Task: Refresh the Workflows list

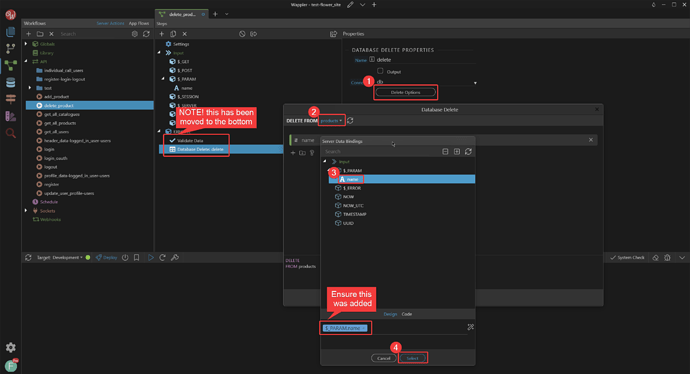Action: coord(146,34)
